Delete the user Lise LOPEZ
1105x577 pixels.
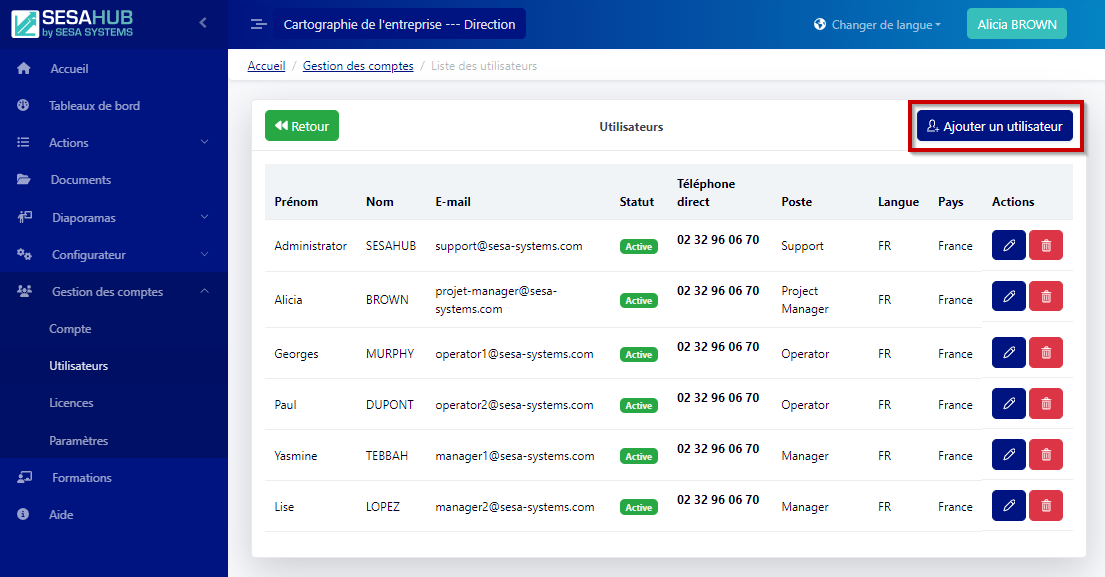[1045, 506]
